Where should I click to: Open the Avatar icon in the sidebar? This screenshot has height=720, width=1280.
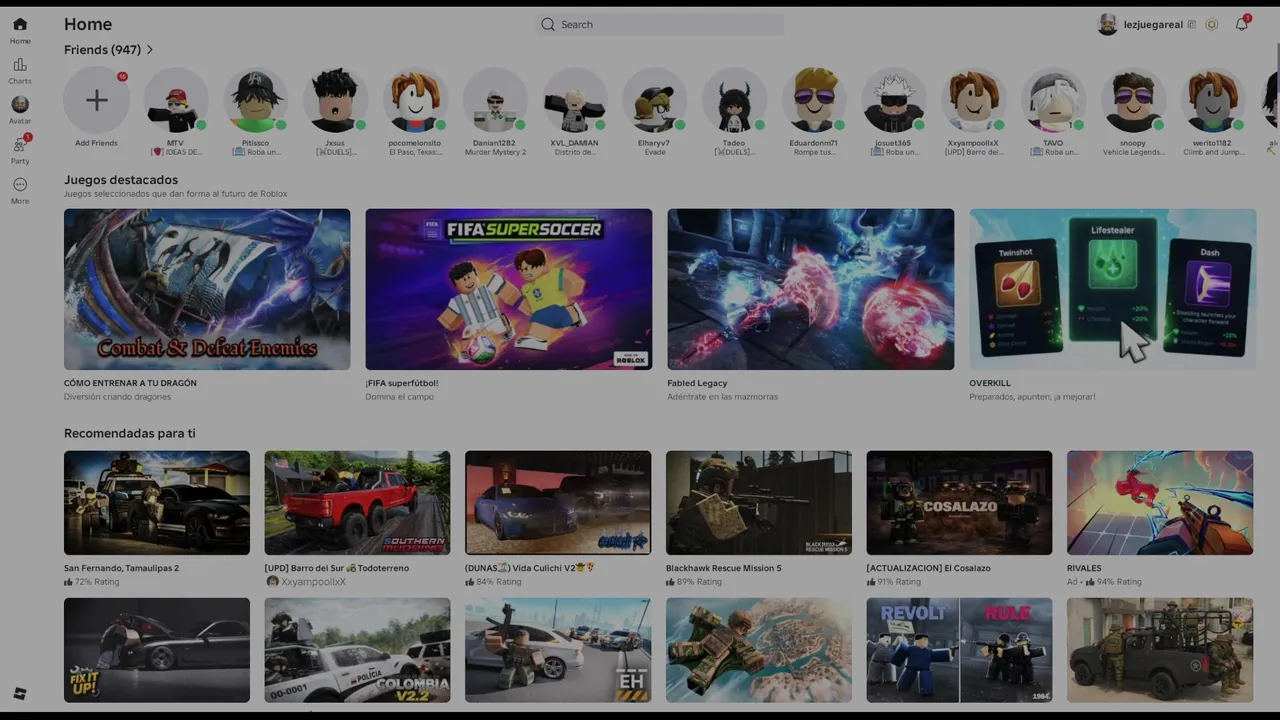click(x=20, y=105)
